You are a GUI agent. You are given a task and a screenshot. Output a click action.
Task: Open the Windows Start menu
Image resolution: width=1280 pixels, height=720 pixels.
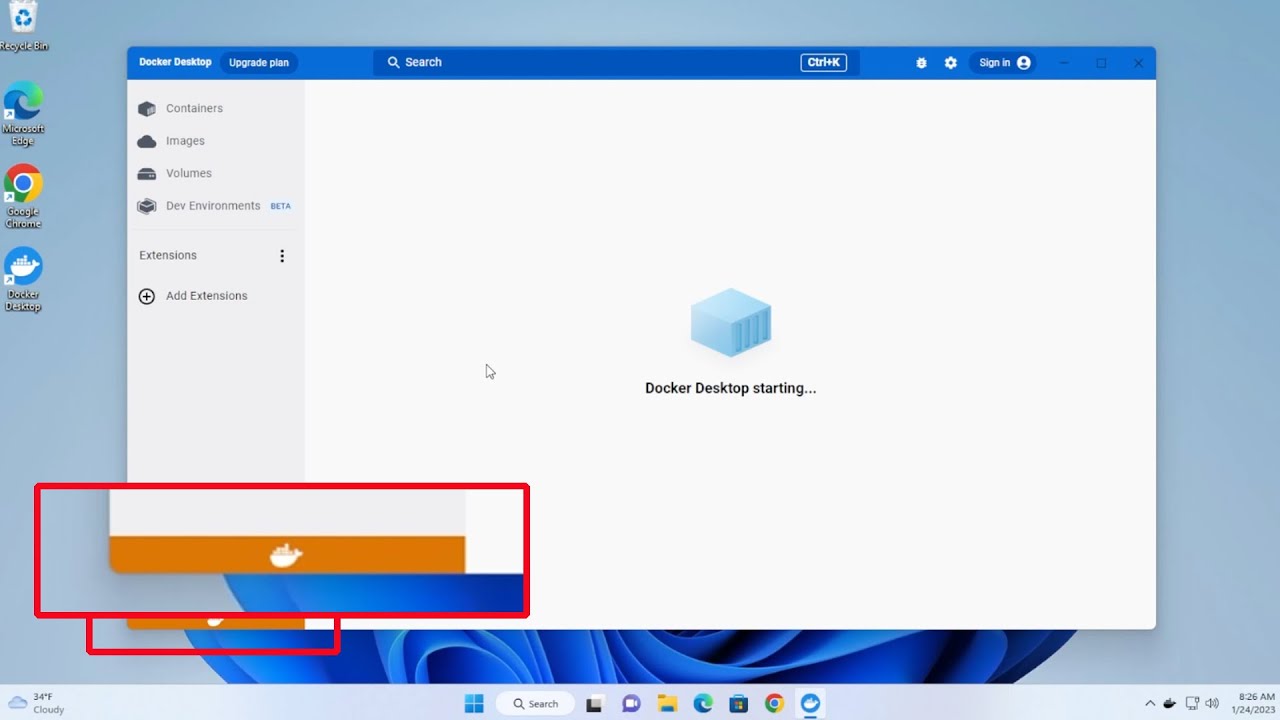[x=474, y=703]
